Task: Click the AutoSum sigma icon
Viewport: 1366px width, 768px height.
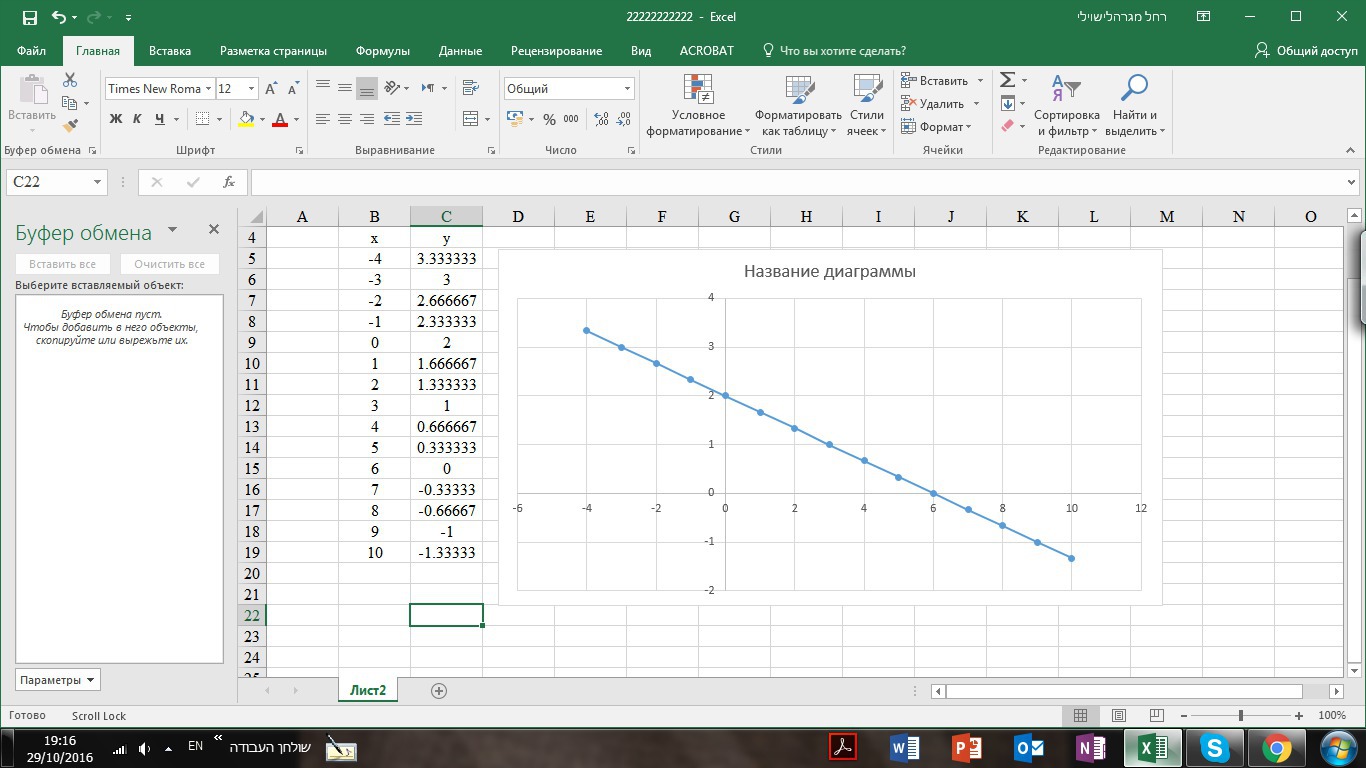Action: [x=1008, y=80]
